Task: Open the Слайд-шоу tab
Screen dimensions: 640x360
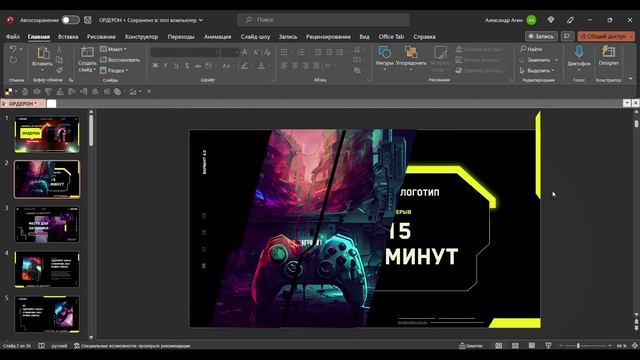Action: click(255, 37)
